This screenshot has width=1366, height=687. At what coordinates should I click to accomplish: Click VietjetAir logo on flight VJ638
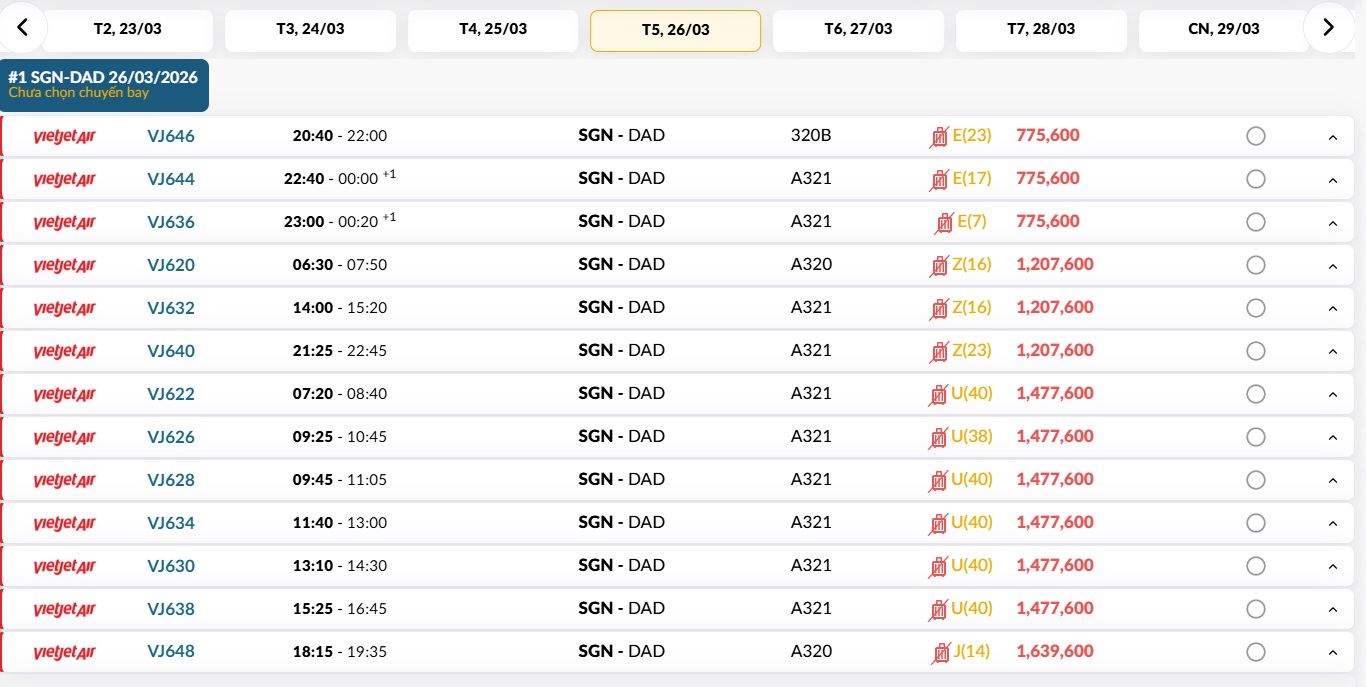(64, 610)
